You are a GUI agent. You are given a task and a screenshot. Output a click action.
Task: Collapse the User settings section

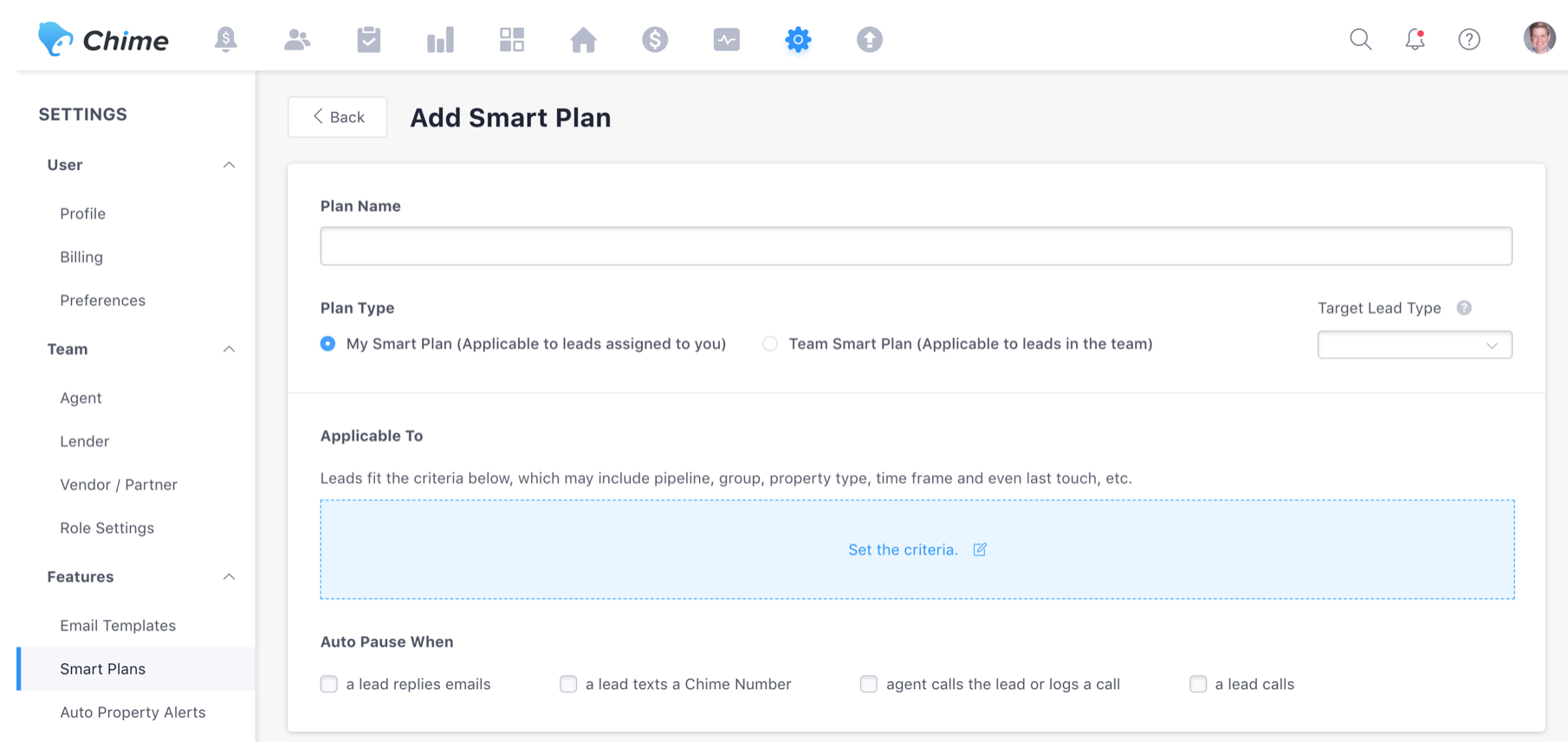pos(229,165)
